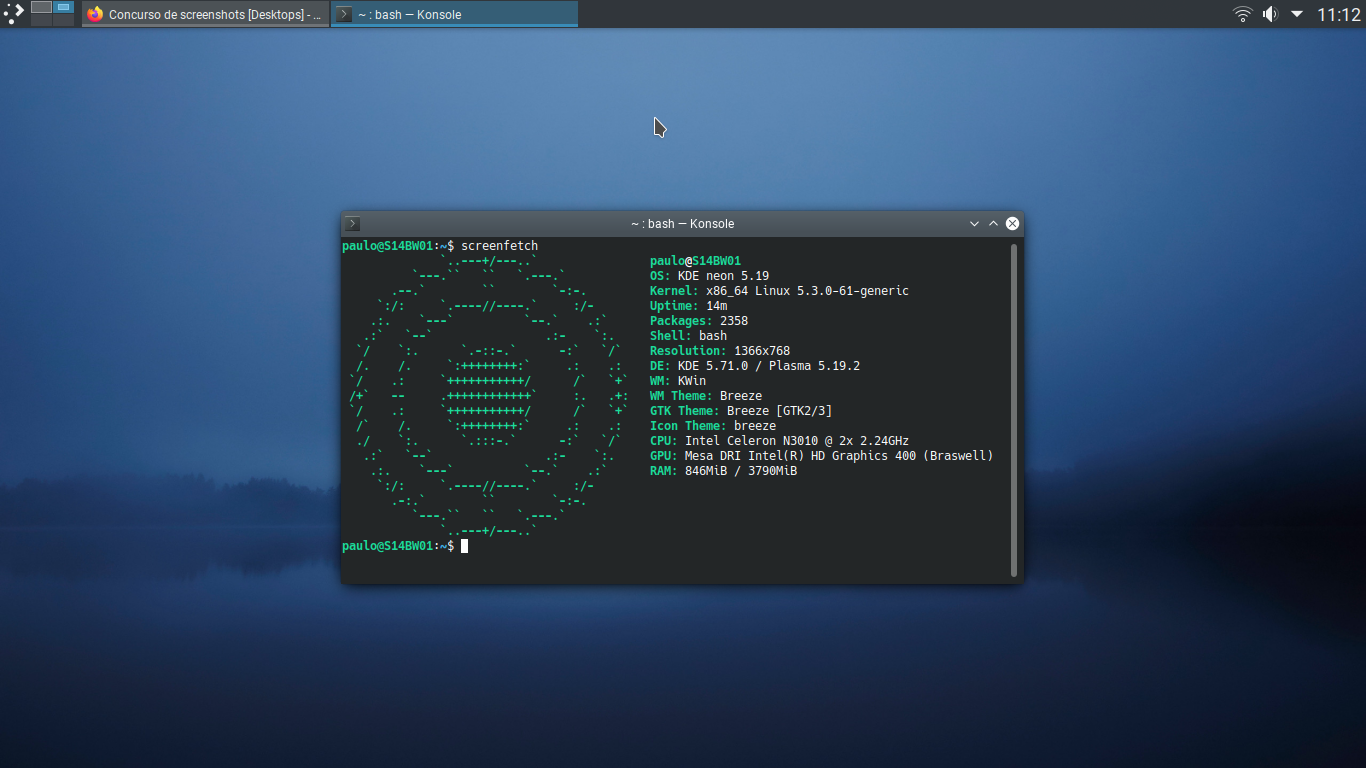
Task: Open the Wi-Fi network tray icon
Action: [1243, 14]
